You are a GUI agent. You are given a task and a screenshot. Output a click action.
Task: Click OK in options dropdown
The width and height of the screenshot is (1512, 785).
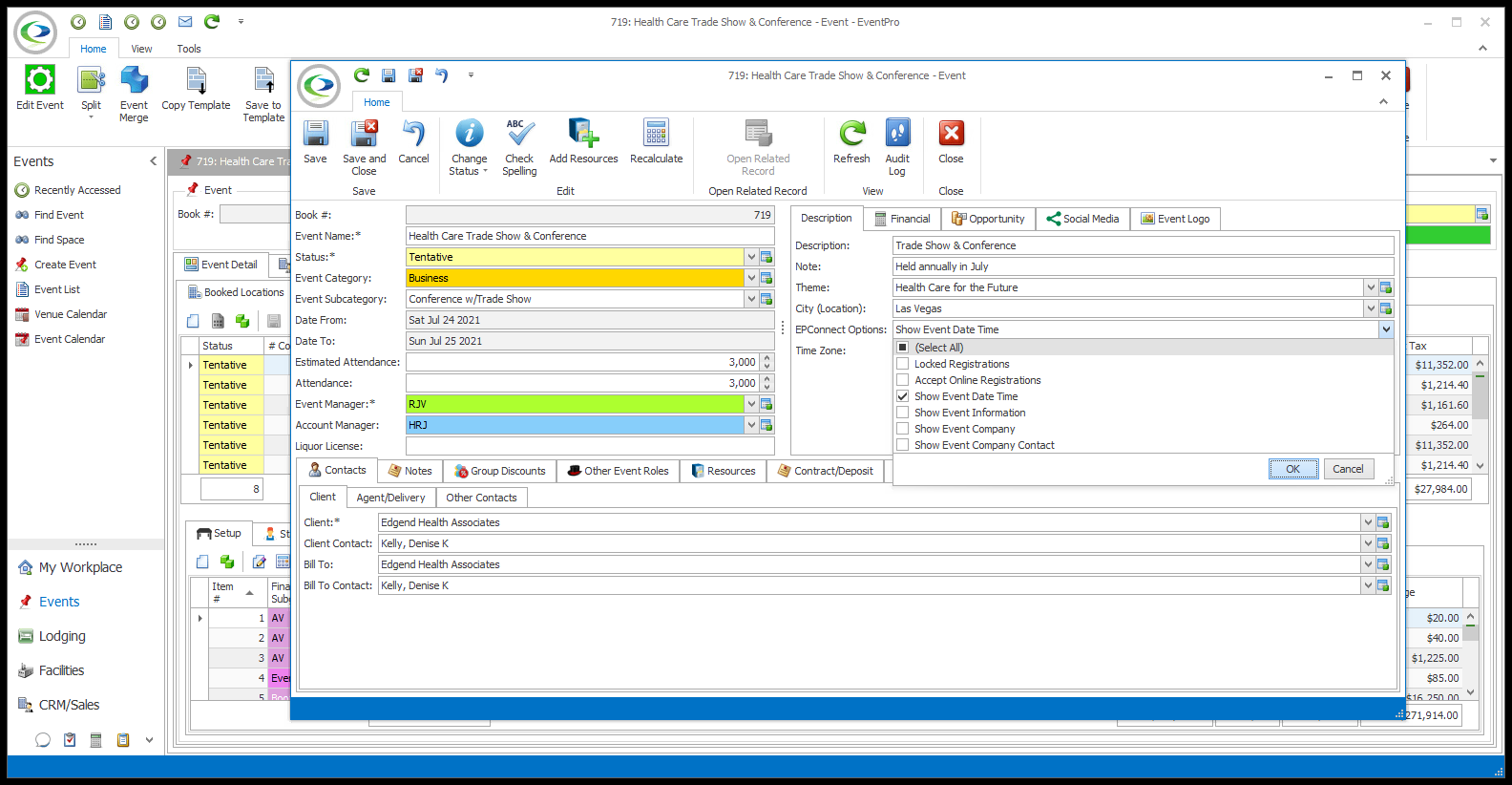1293,469
